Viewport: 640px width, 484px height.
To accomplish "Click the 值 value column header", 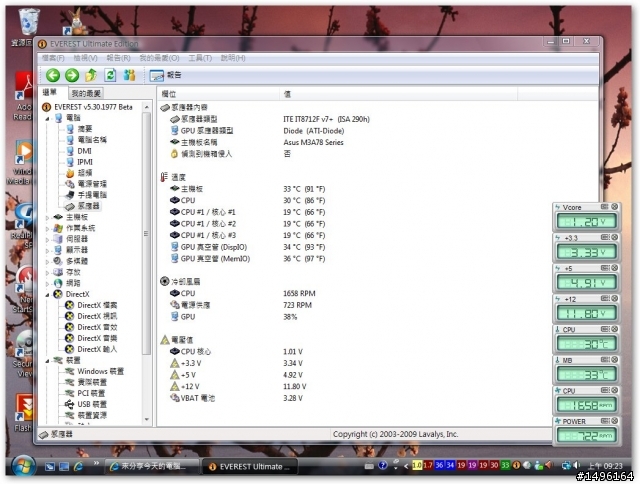I will click(398, 94).
